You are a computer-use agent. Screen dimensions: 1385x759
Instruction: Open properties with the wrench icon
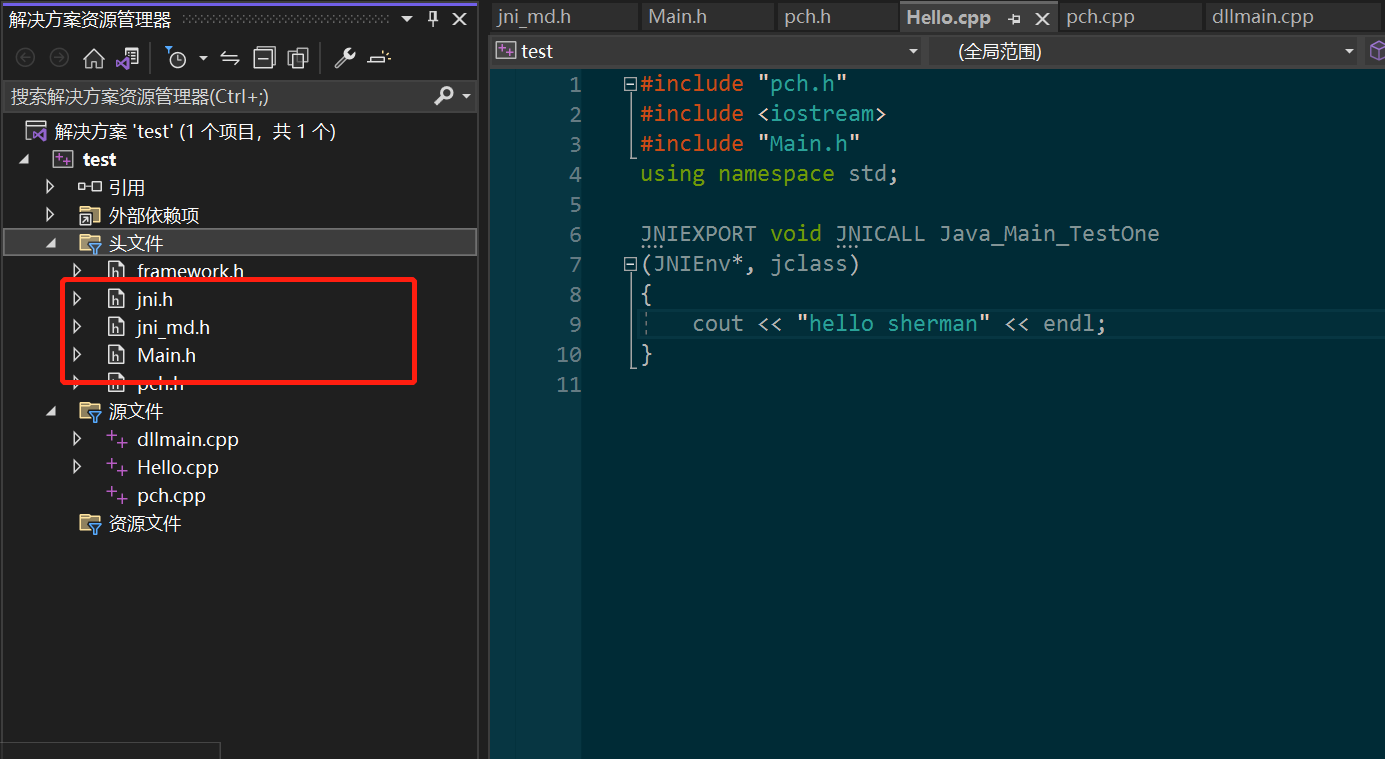click(x=345, y=58)
